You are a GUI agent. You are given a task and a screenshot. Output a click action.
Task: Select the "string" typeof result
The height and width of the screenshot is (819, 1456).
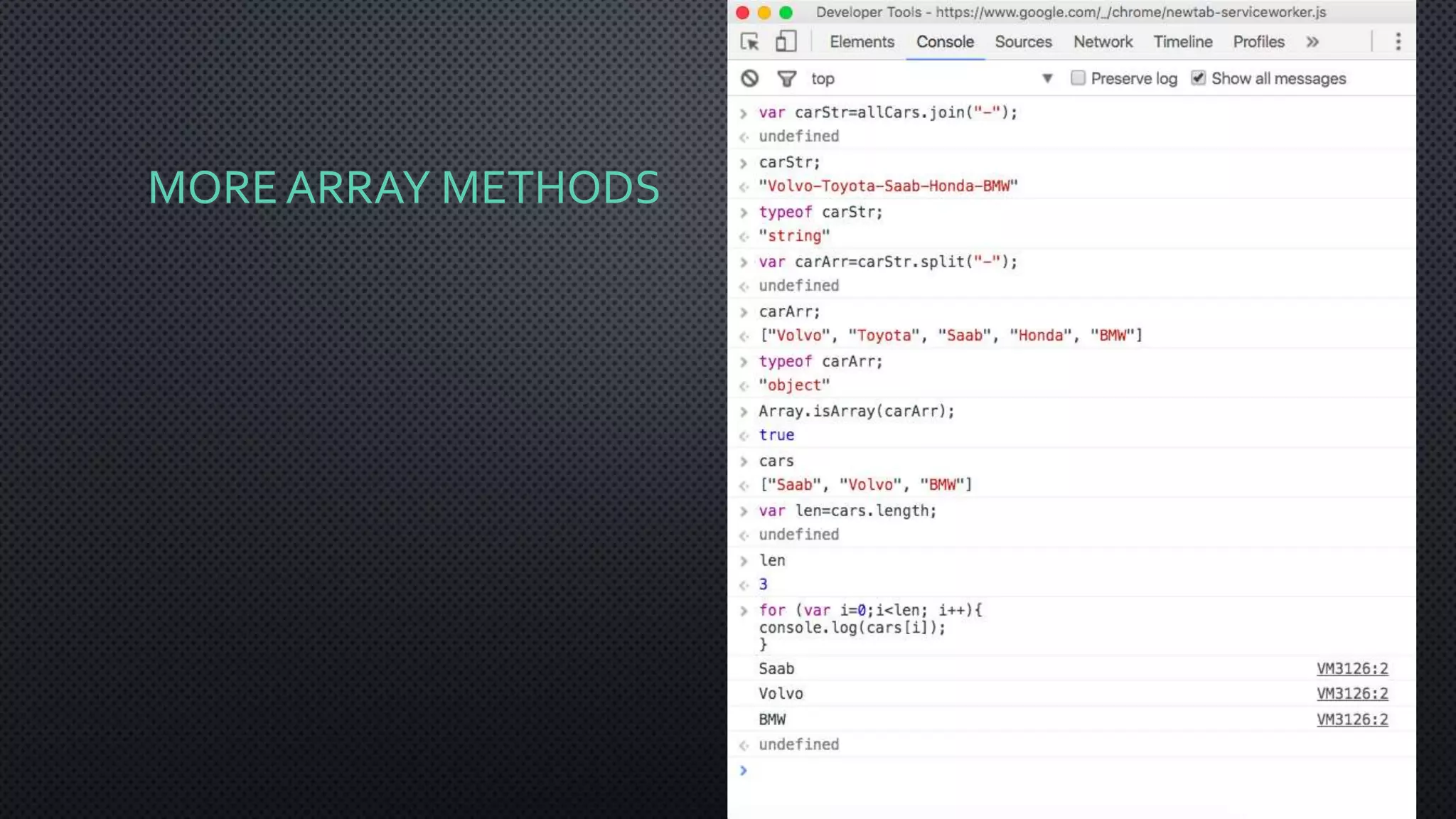794,236
